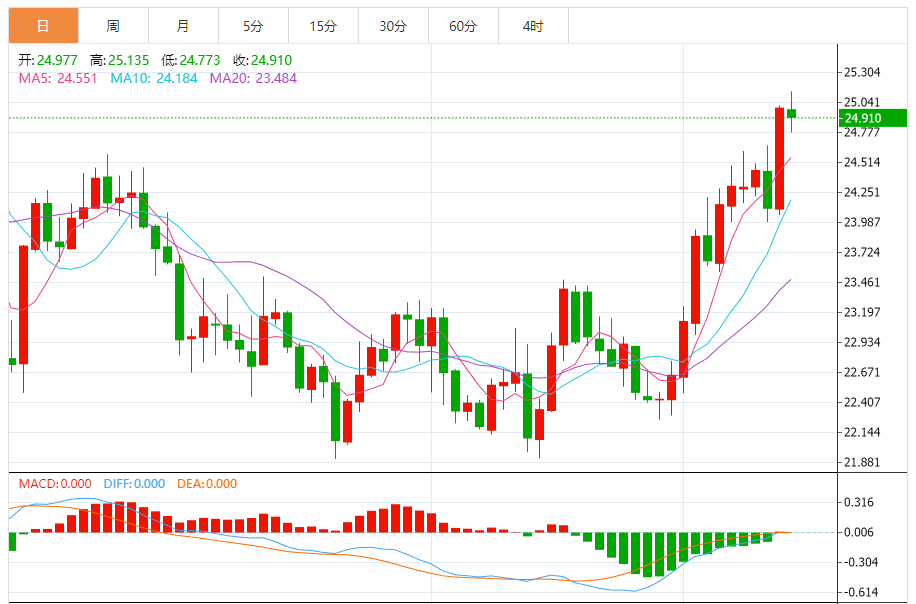Viewport: 916px width, 604px height.
Task: Open the 60分 timeframe tab
Action: point(464,26)
